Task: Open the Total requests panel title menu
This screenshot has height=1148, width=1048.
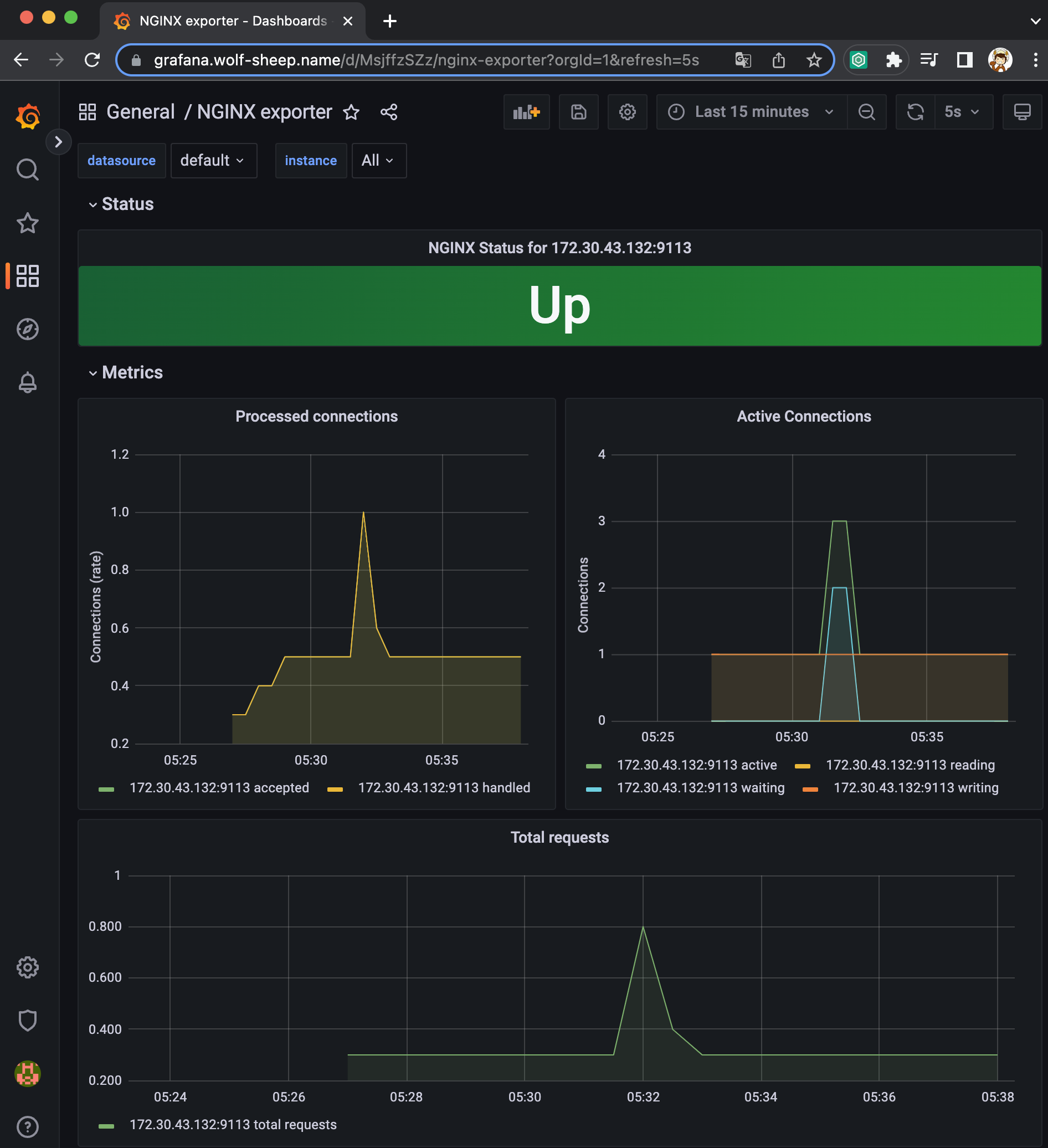Action: click(559, 837)
